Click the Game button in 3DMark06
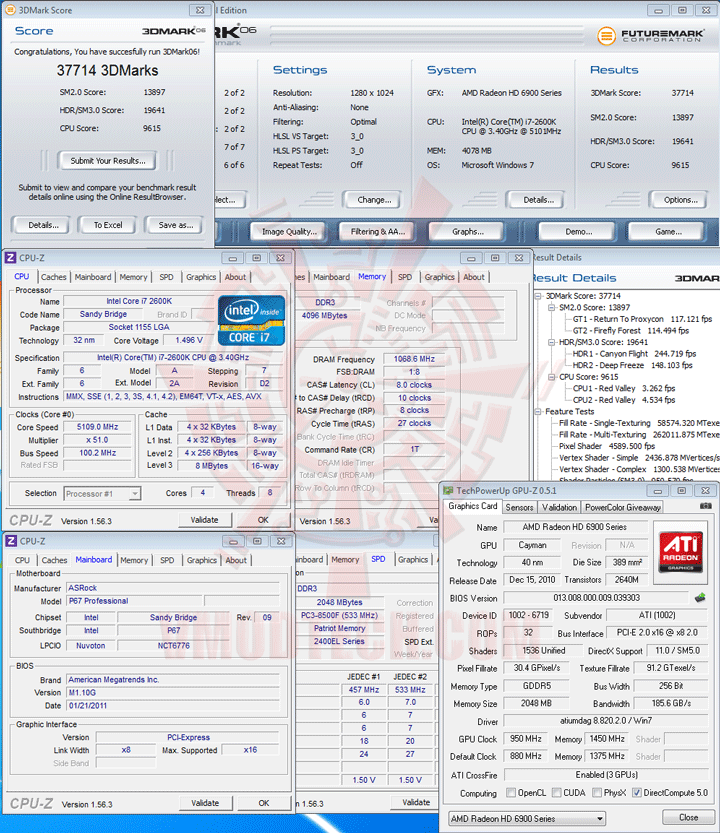720x833 pixels. (668, 232)
